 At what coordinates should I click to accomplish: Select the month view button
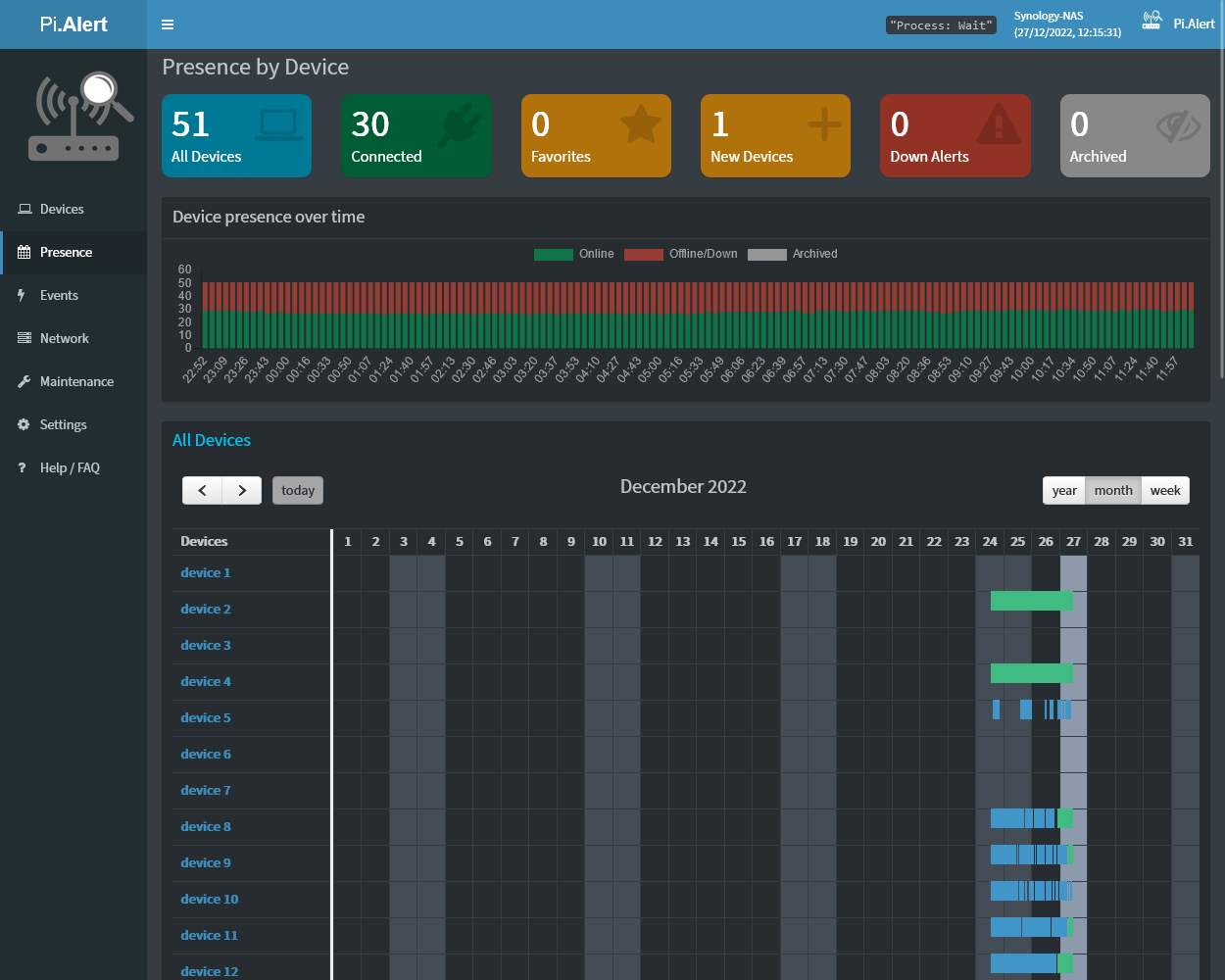pos(1113,490)
